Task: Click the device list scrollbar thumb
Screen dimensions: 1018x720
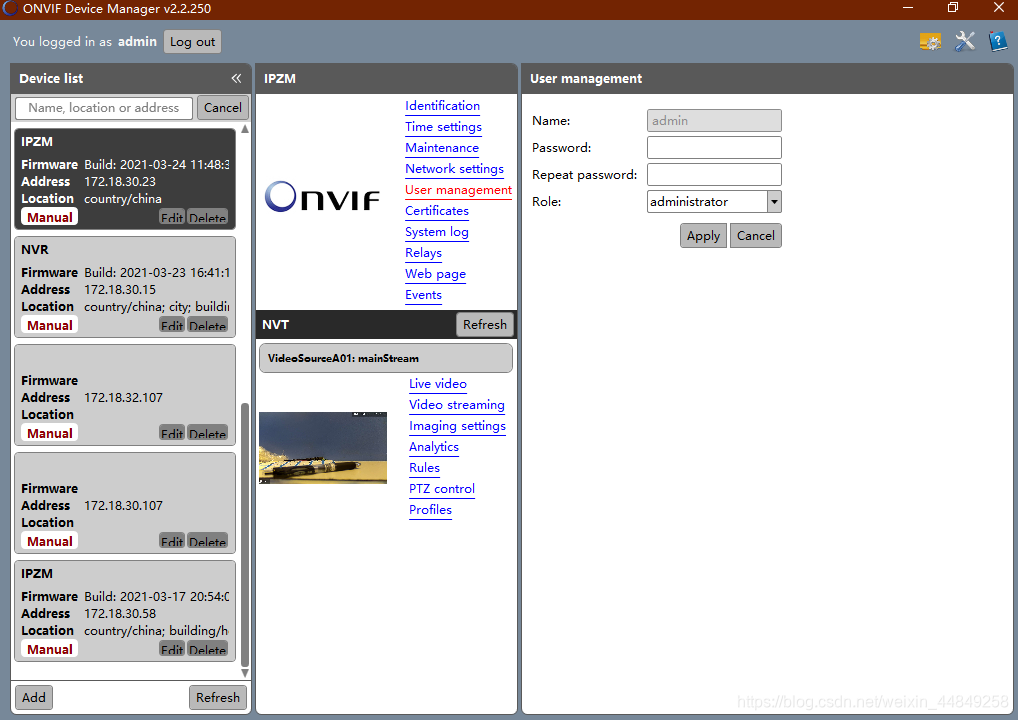Action: point(245,534)
